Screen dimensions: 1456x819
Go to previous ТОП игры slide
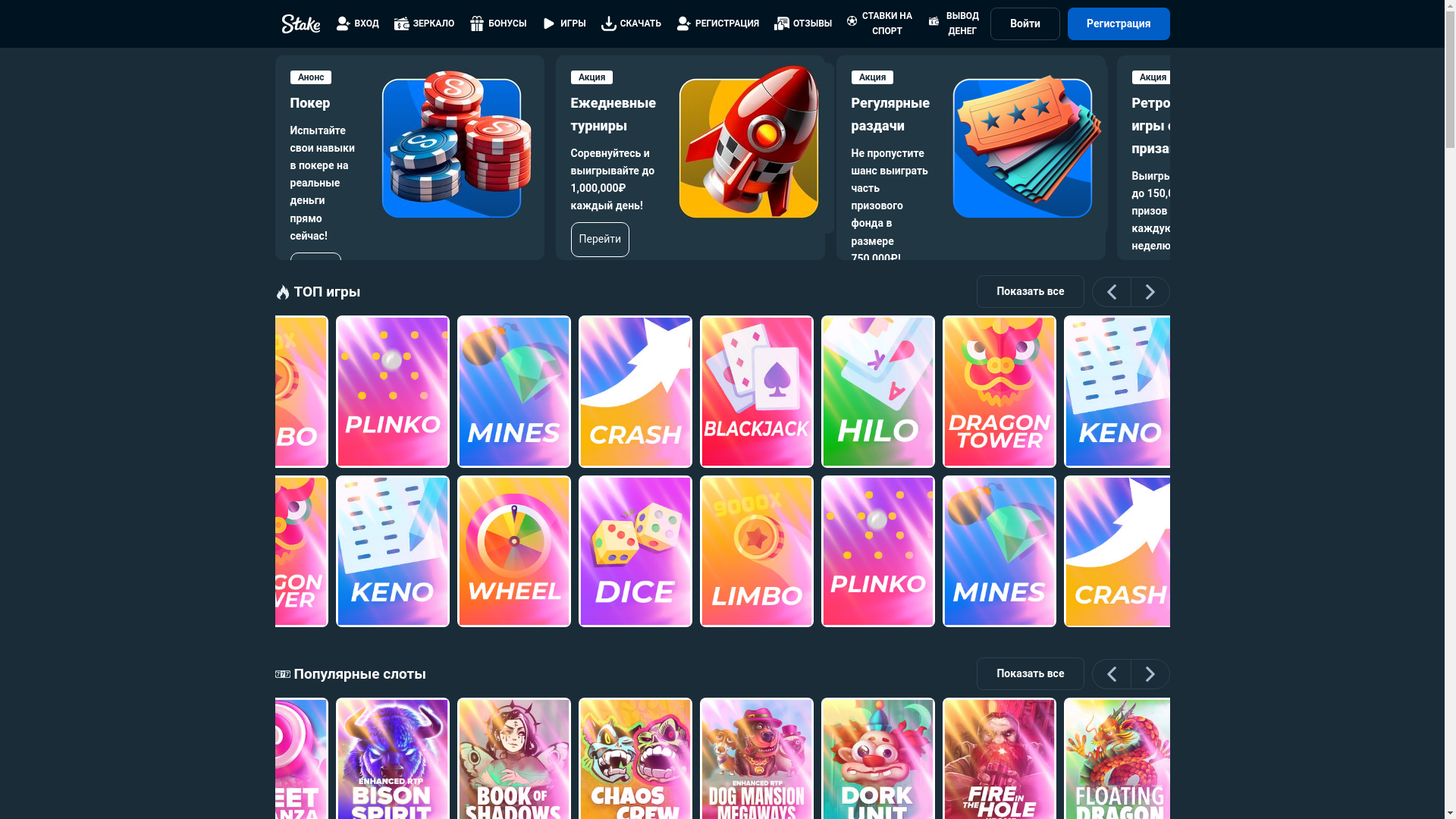pyautogui.click(x=1111, y=291)
